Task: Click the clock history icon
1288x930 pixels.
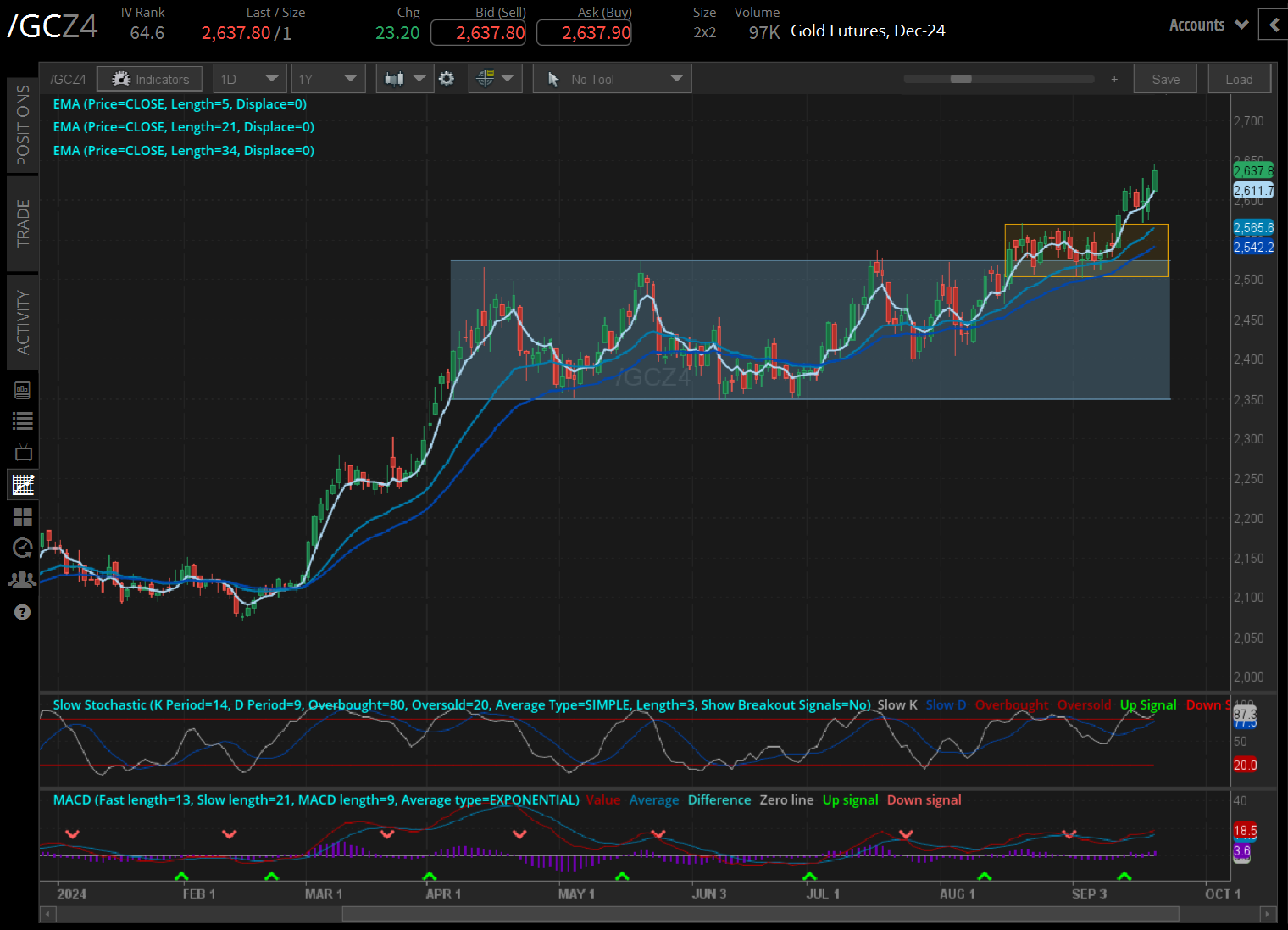Action: coord(23,548)
